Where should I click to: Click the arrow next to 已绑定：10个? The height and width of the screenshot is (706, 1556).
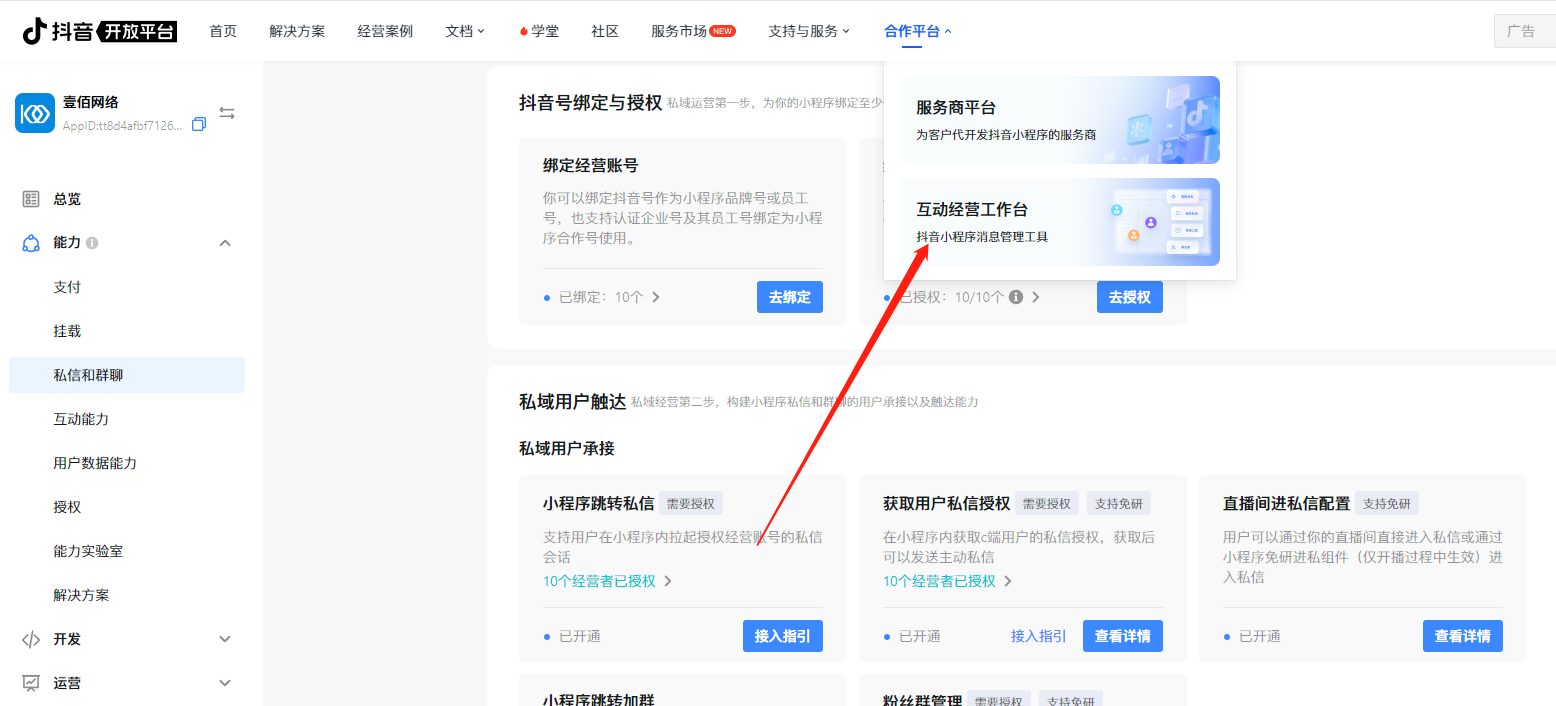point(656,297)
